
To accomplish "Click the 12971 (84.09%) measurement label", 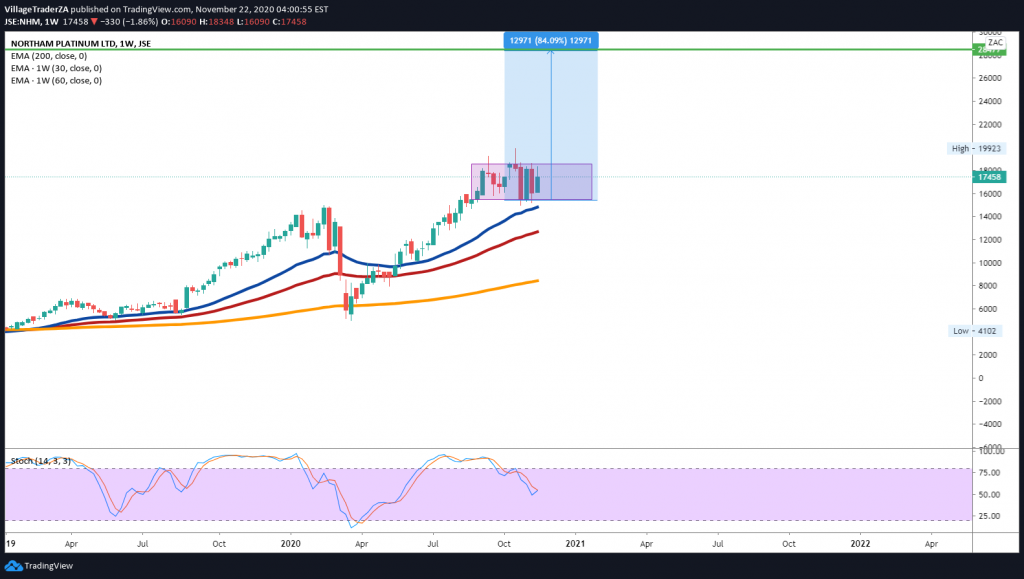I will 551,41.
